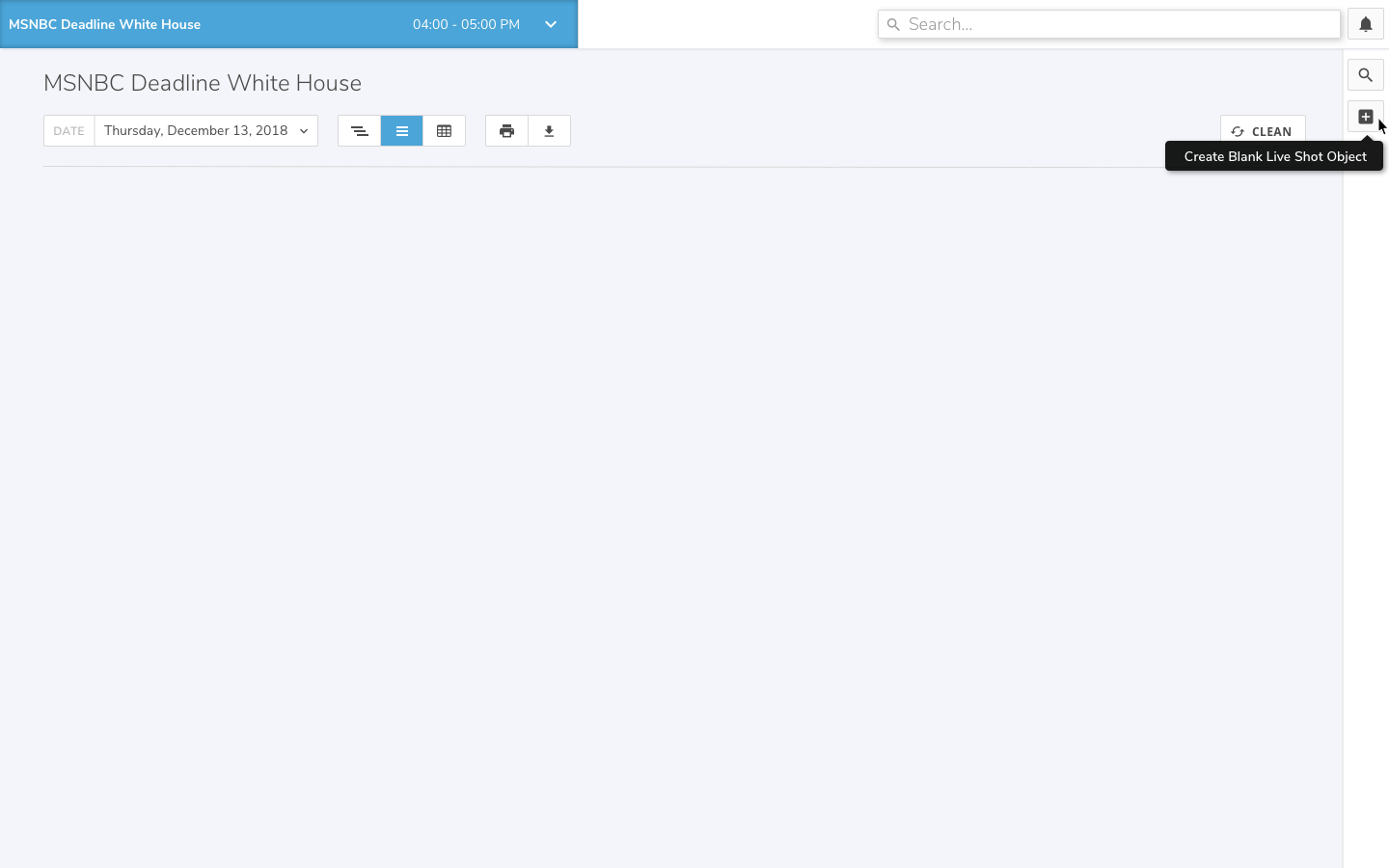Click the Create Blank Live Shot Object tooltip
This screenshot has height=868, width=1389.
click(x=1274, y=156)
